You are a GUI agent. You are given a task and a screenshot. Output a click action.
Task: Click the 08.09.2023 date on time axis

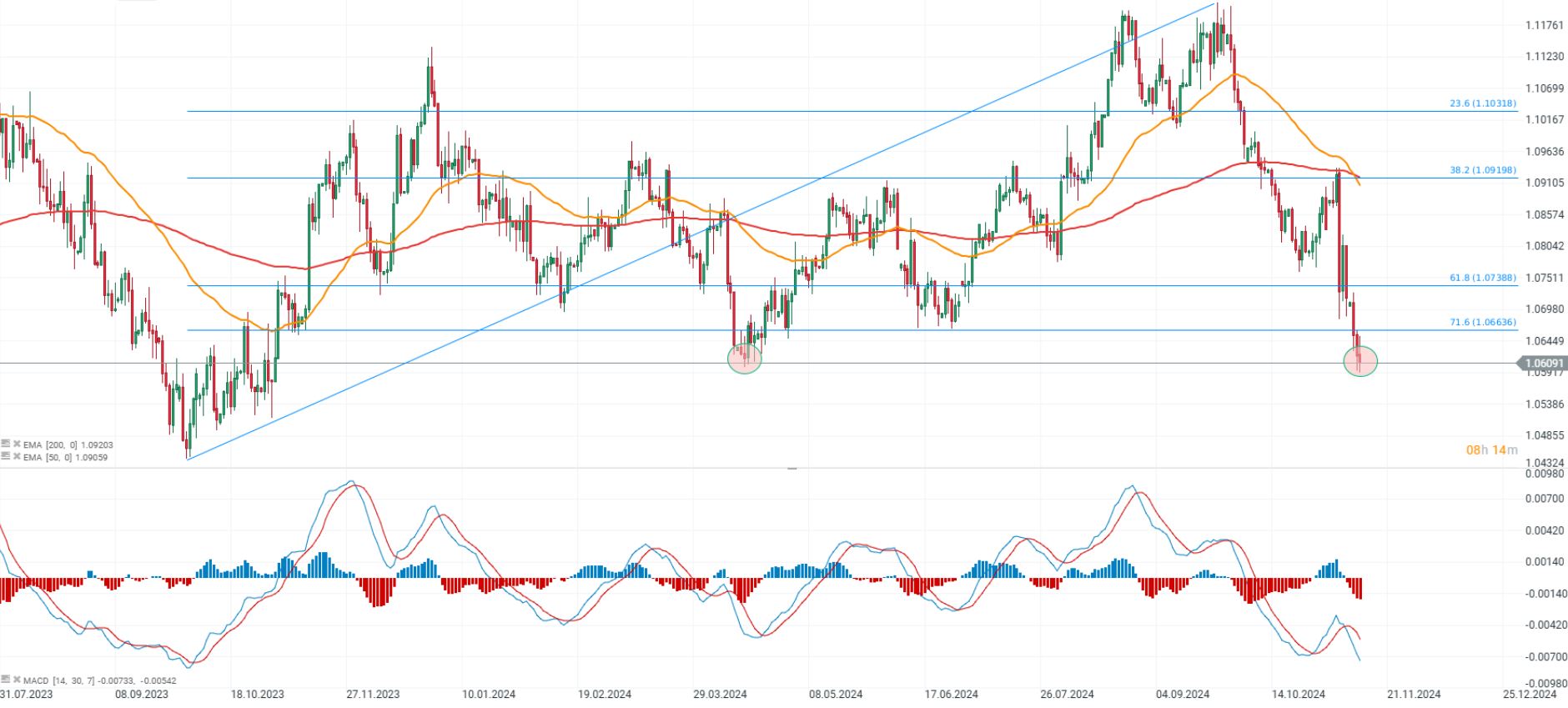pos(142,694)
